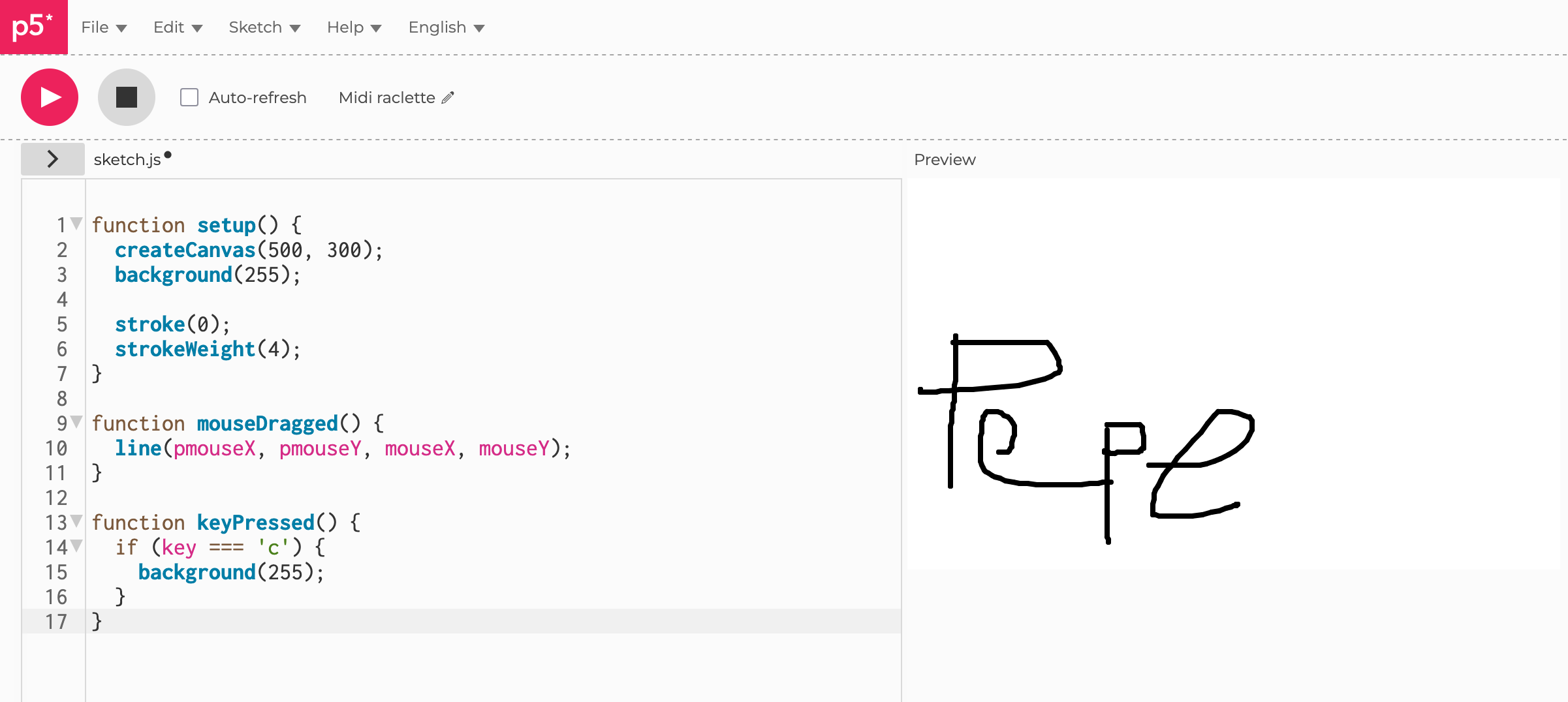Image resolution: width=1568 pixels, height=702 pixels.
Task: Collapse the keyPressed function fold arrow
Action: point(76,521)
